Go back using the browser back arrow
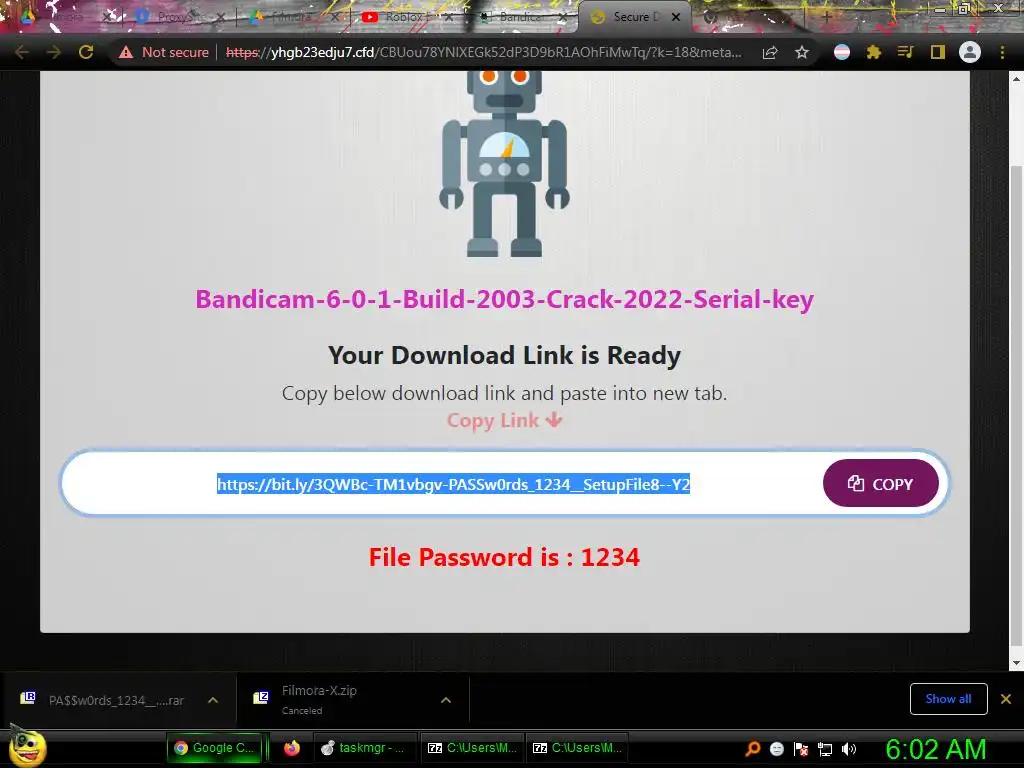Viewport: 1024px width, 768px height. point(22,52)
